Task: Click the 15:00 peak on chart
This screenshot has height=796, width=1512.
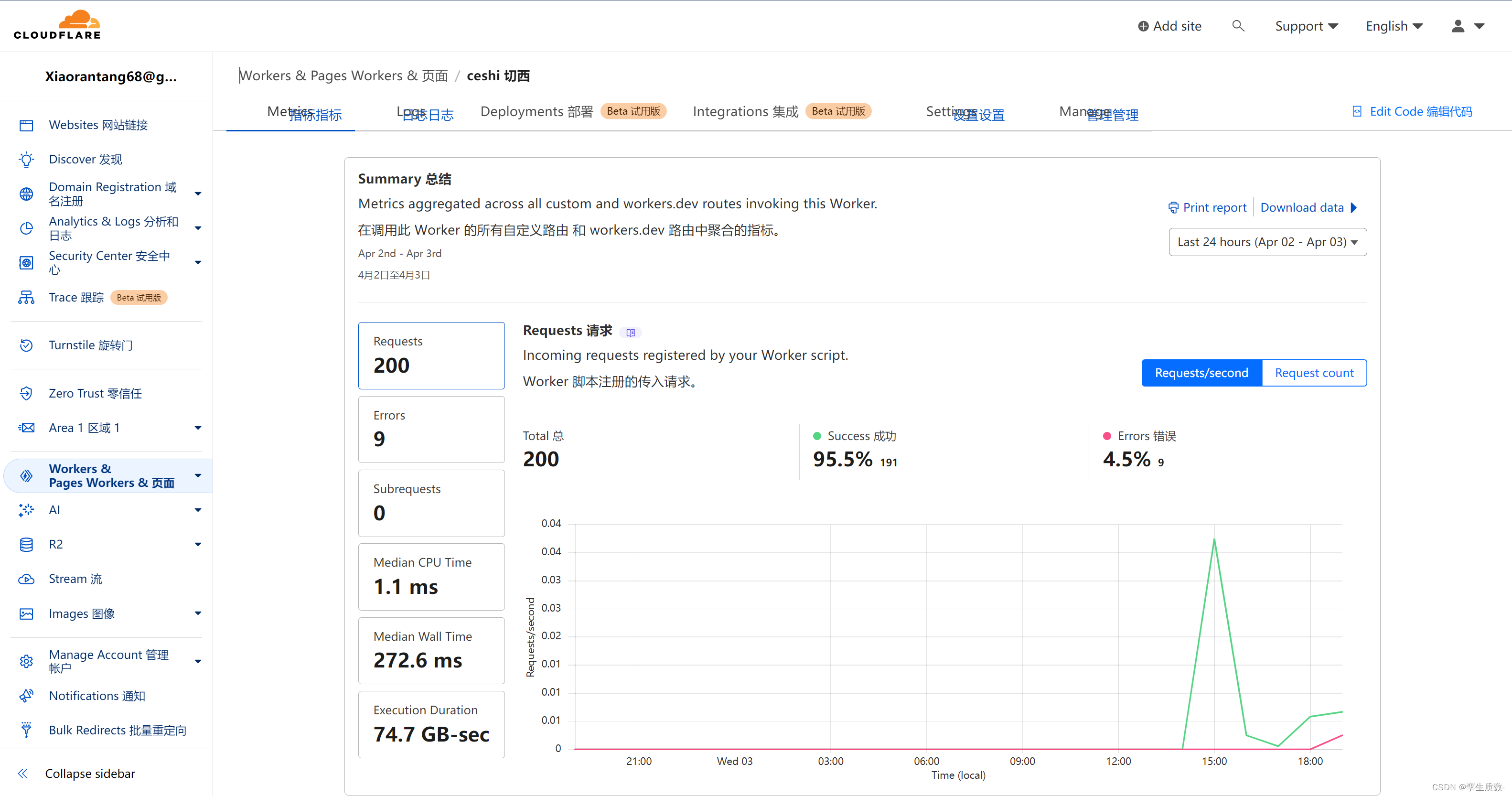Action: click(x=1214, y=539)
